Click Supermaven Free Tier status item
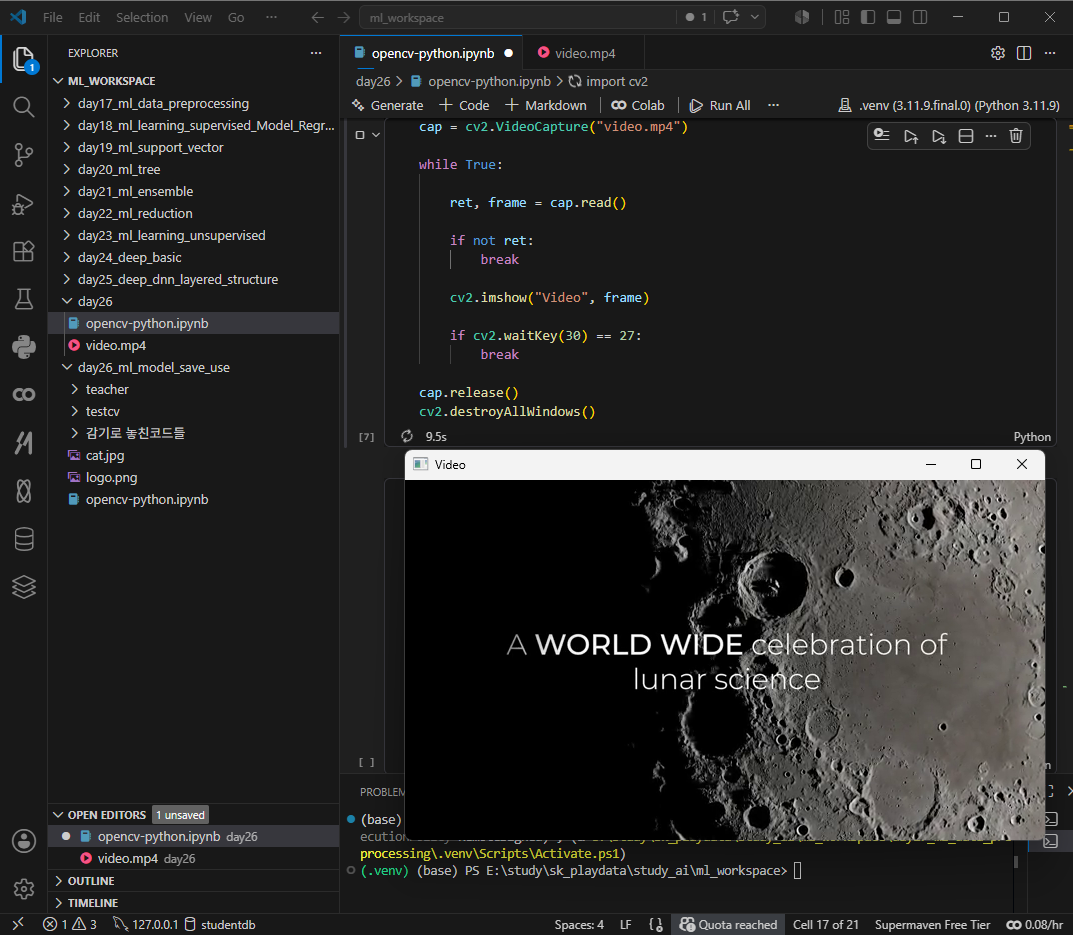 click(932, 925)
